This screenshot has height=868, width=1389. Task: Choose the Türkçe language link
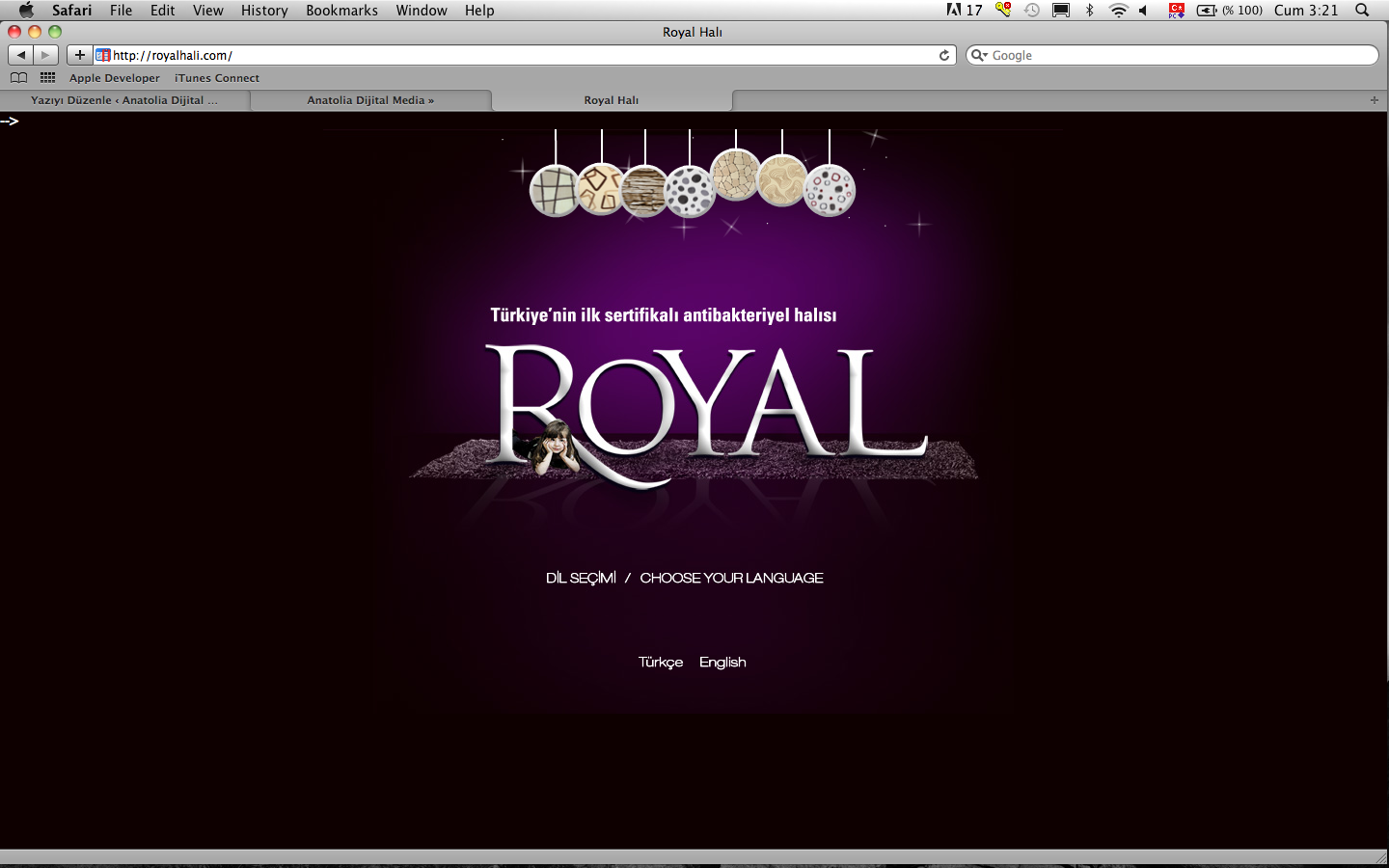(x=661, y=662)
